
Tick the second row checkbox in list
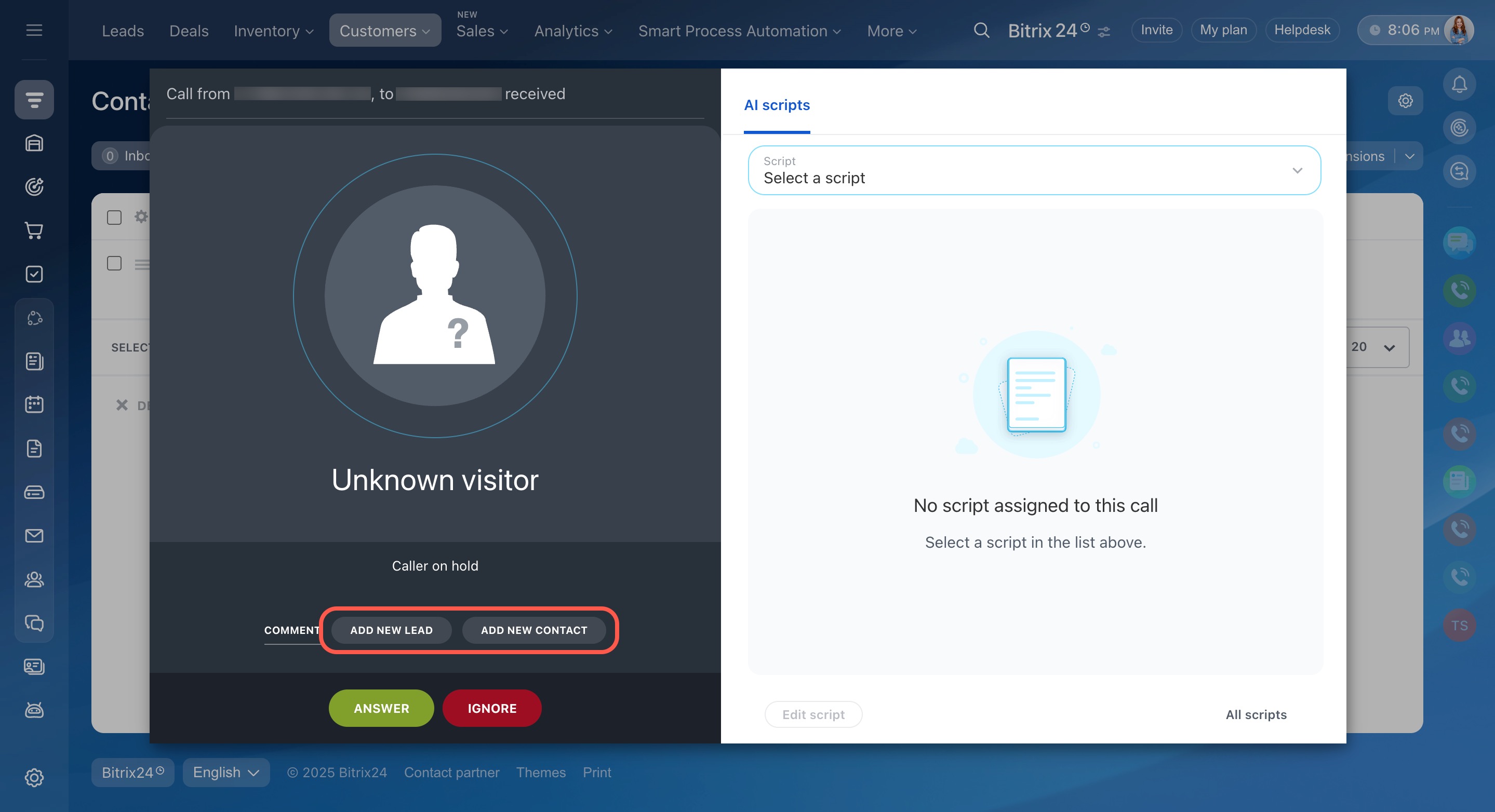coord(114,263)
